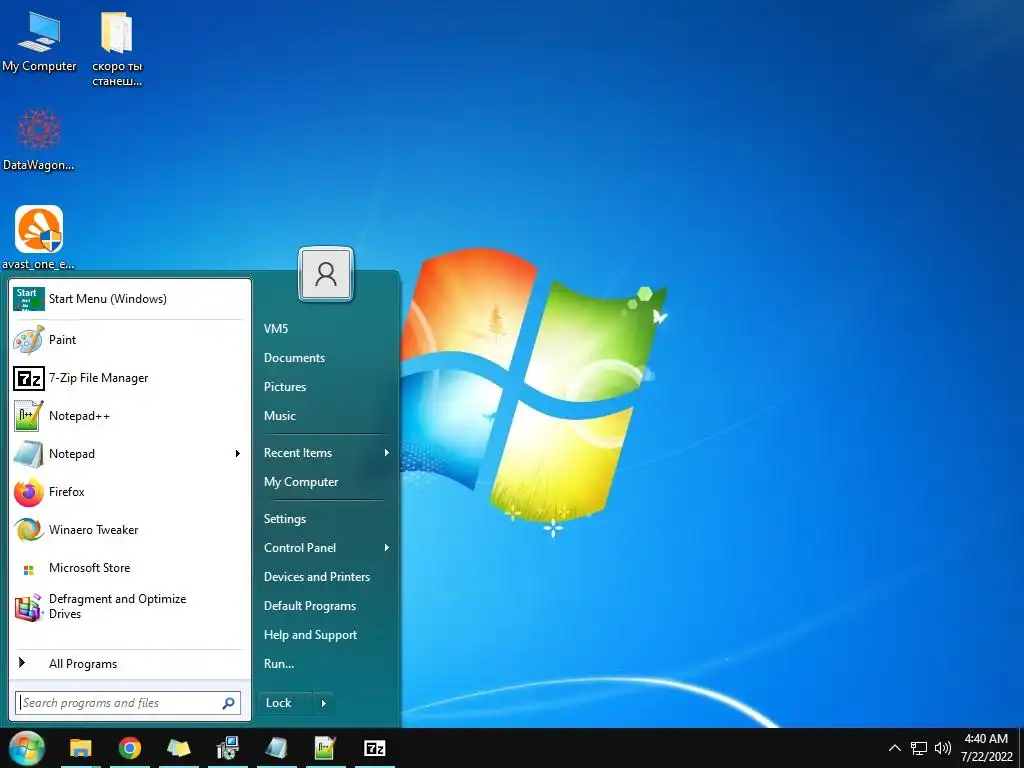1024x768 pixels.
Task: Click the user account picture
Action: 326,274
